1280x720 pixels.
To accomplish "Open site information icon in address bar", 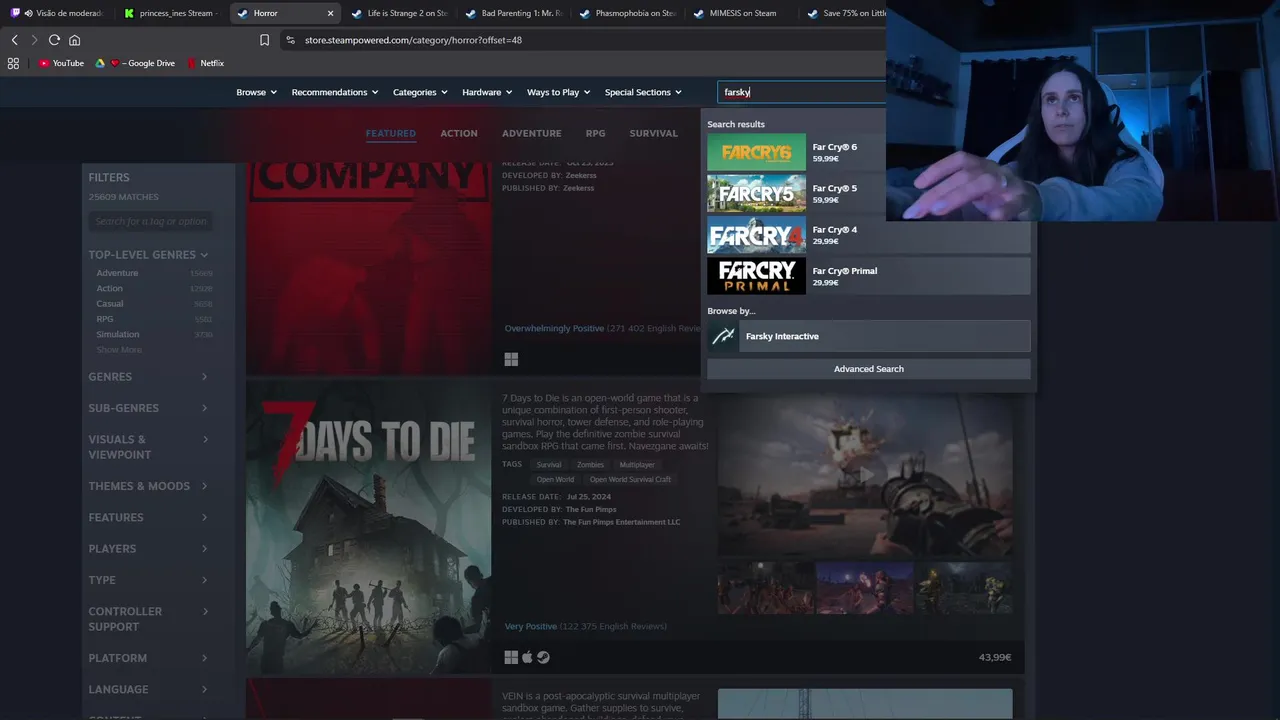I will (x=290, y=40).
